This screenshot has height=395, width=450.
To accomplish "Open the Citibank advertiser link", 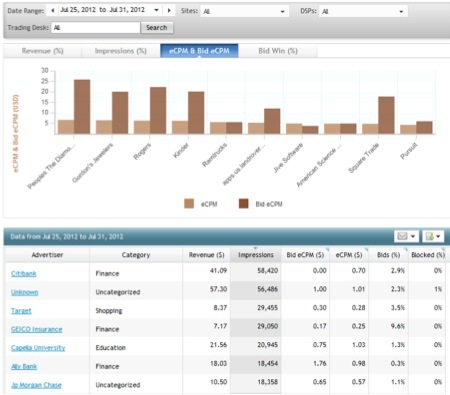I will coord(24,274).
